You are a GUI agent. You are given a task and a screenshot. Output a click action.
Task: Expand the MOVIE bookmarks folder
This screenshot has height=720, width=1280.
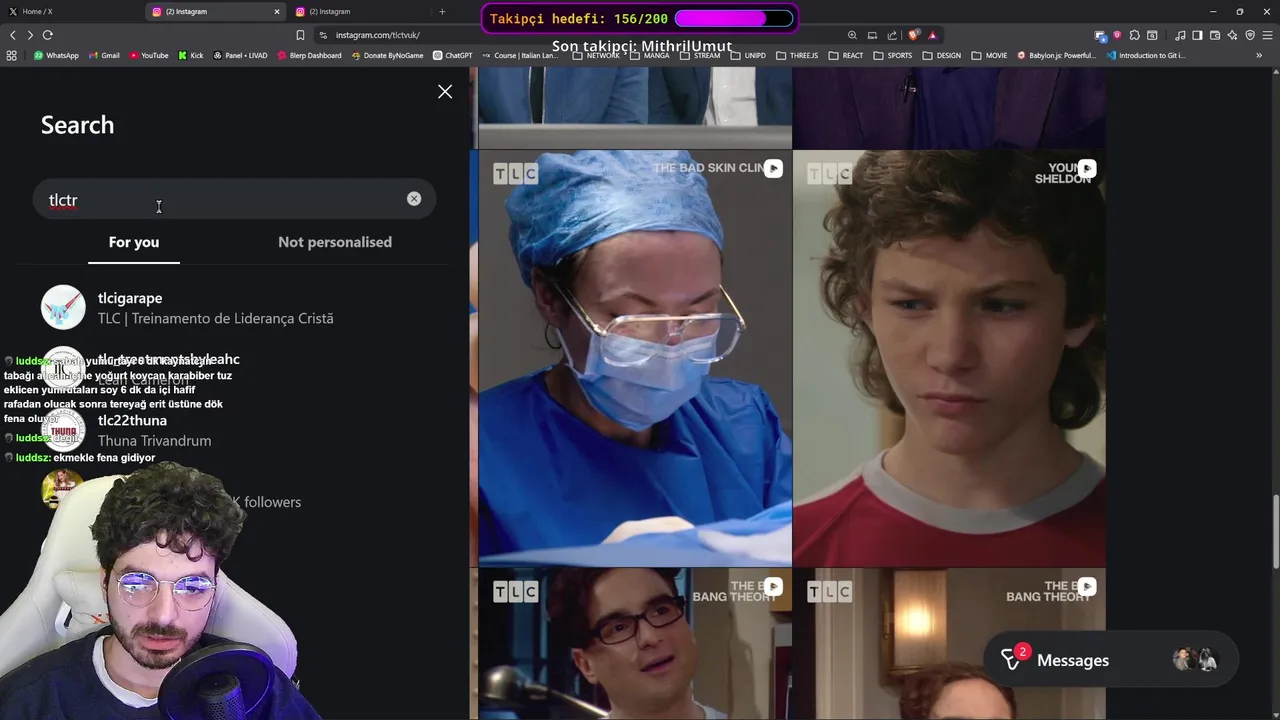(x=989, y=55)
